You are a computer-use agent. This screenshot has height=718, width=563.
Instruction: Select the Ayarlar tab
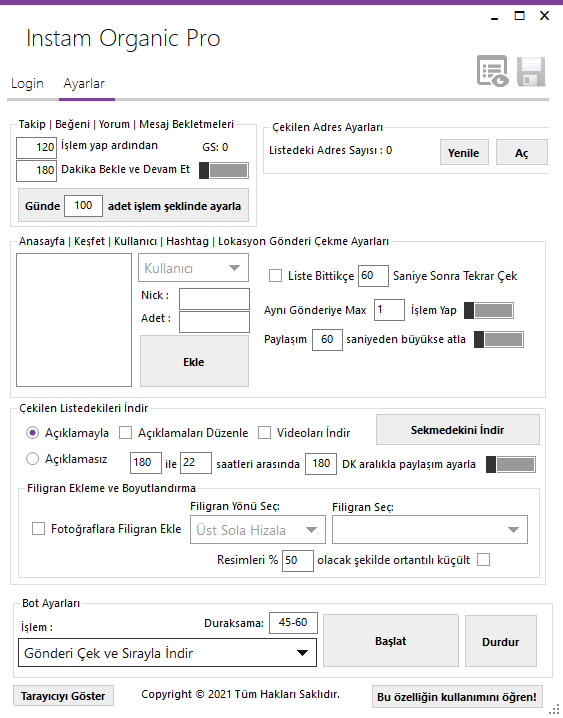tap(84, 83)
